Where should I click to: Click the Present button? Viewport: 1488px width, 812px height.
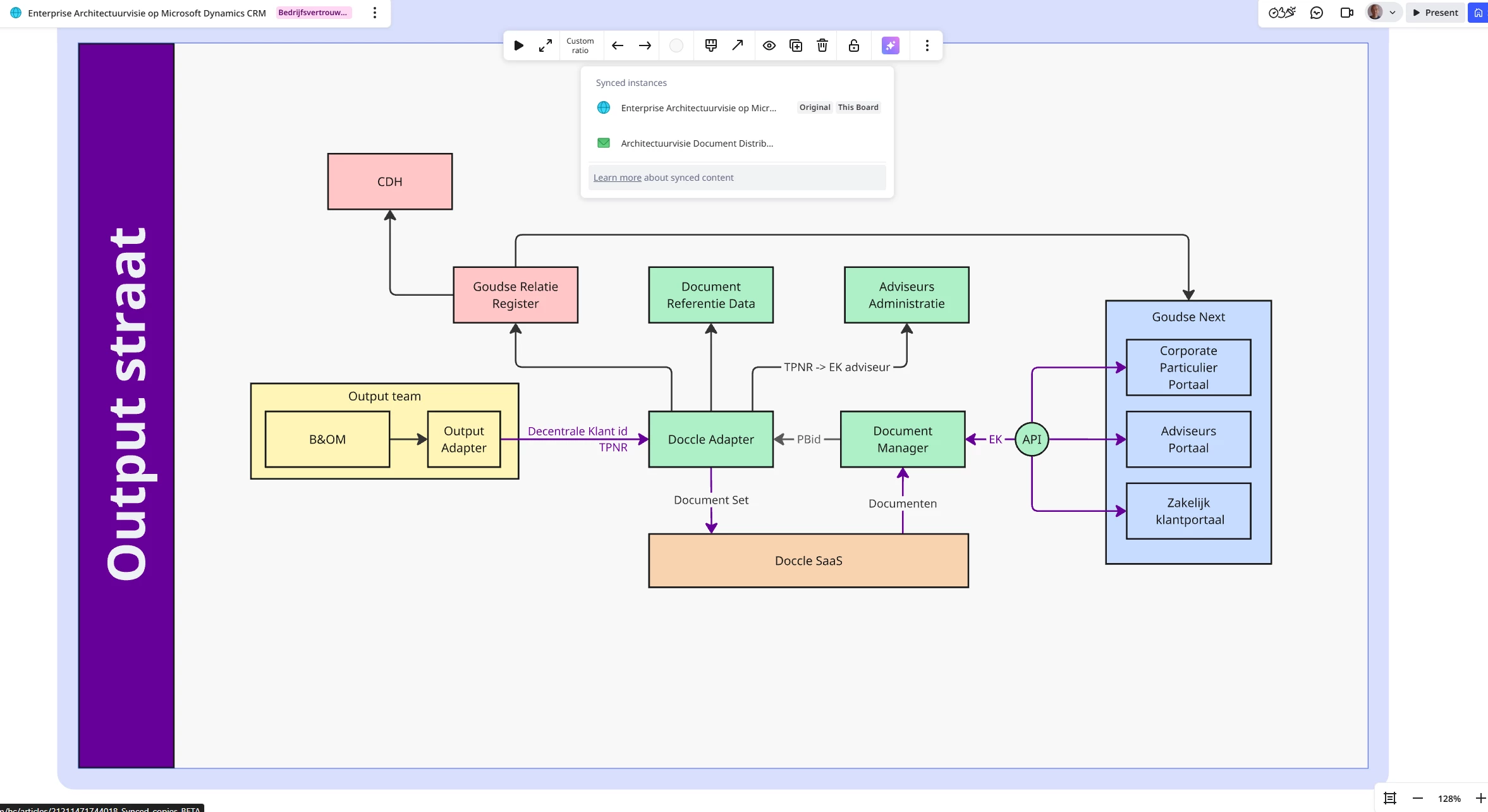[x=1435, y=13]
